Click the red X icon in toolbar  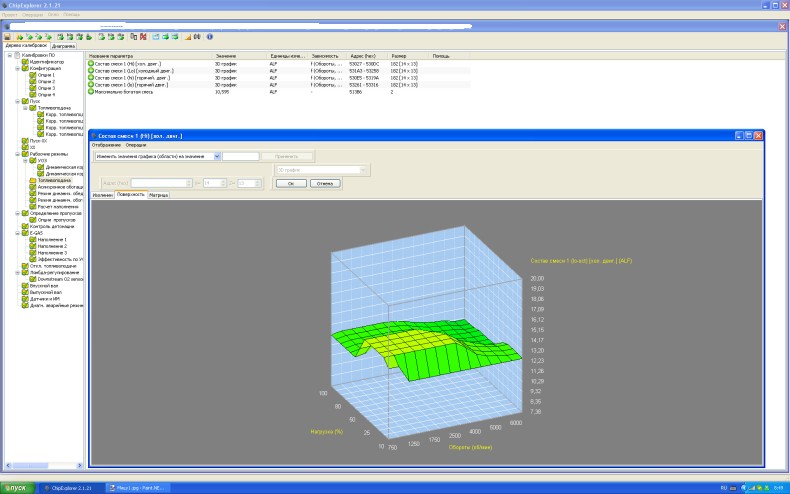click(144, 36)
